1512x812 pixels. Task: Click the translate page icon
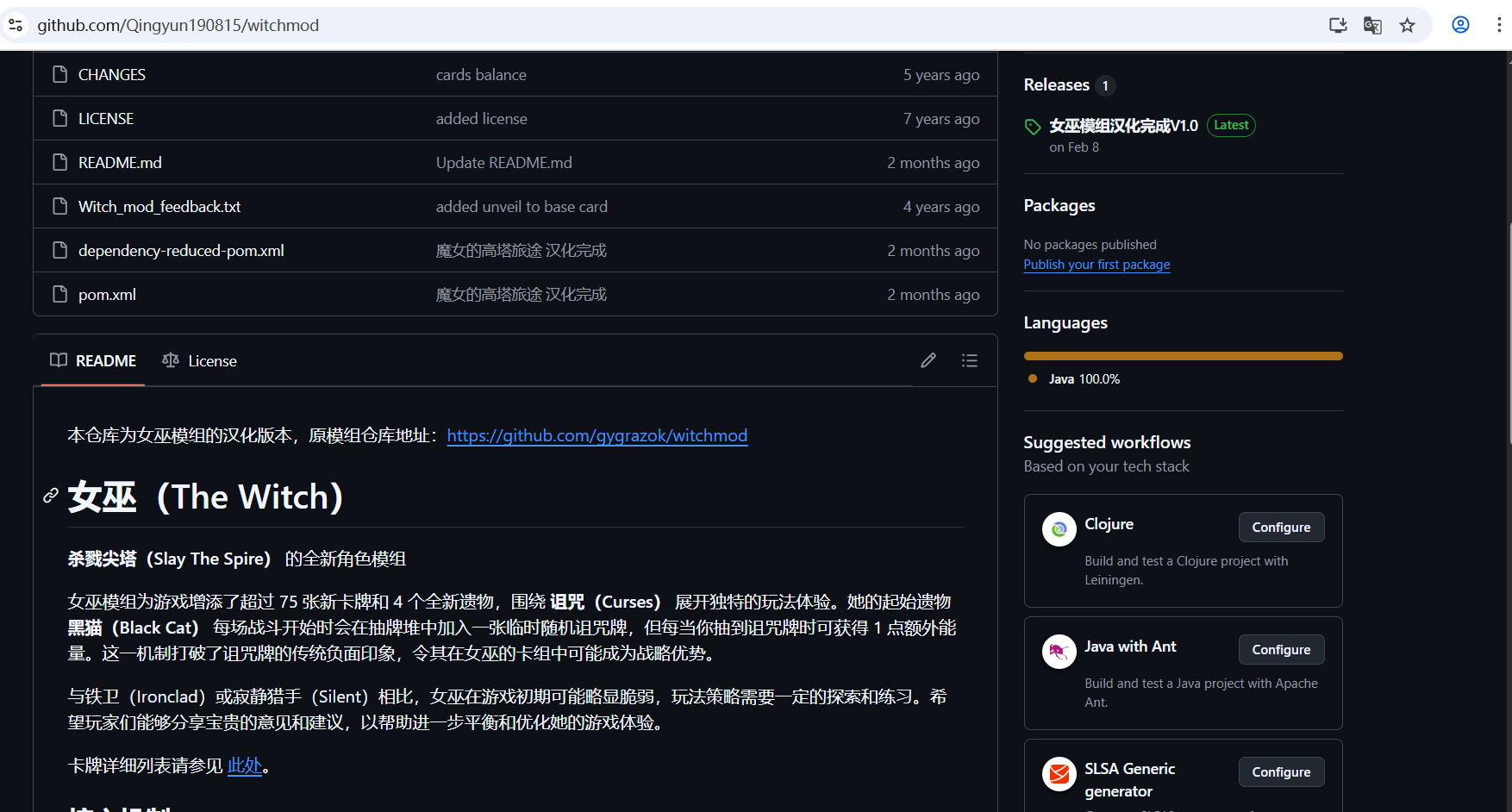point(1372,25)
